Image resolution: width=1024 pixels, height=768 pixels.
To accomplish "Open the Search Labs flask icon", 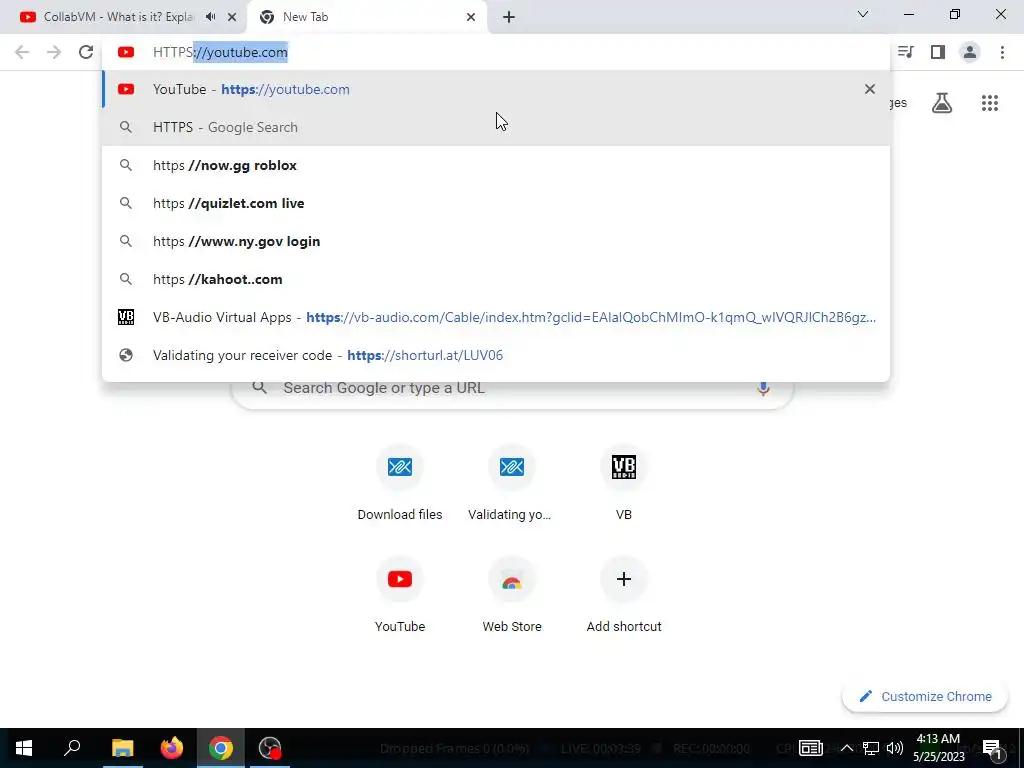I will click(x=942, y=103).
